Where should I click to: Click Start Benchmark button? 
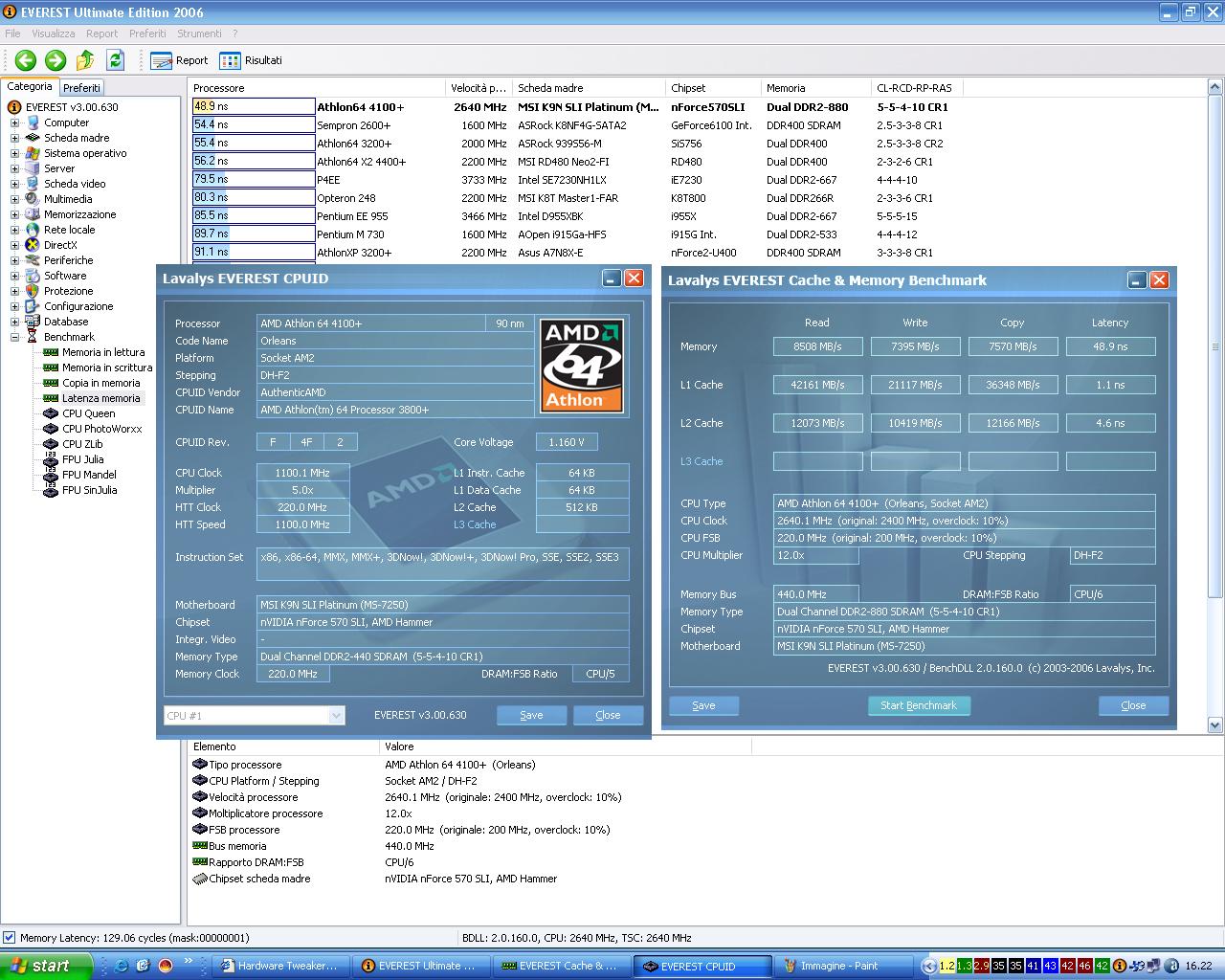click(919, 705)
